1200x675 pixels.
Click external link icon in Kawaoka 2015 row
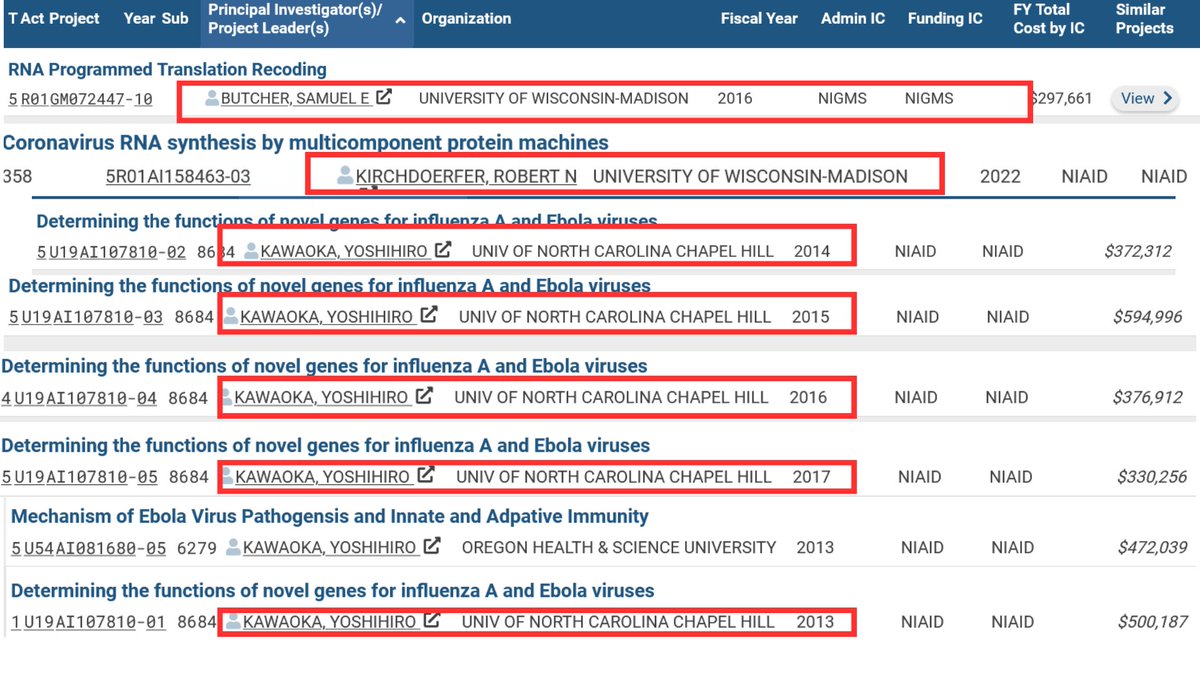[429, 316]
